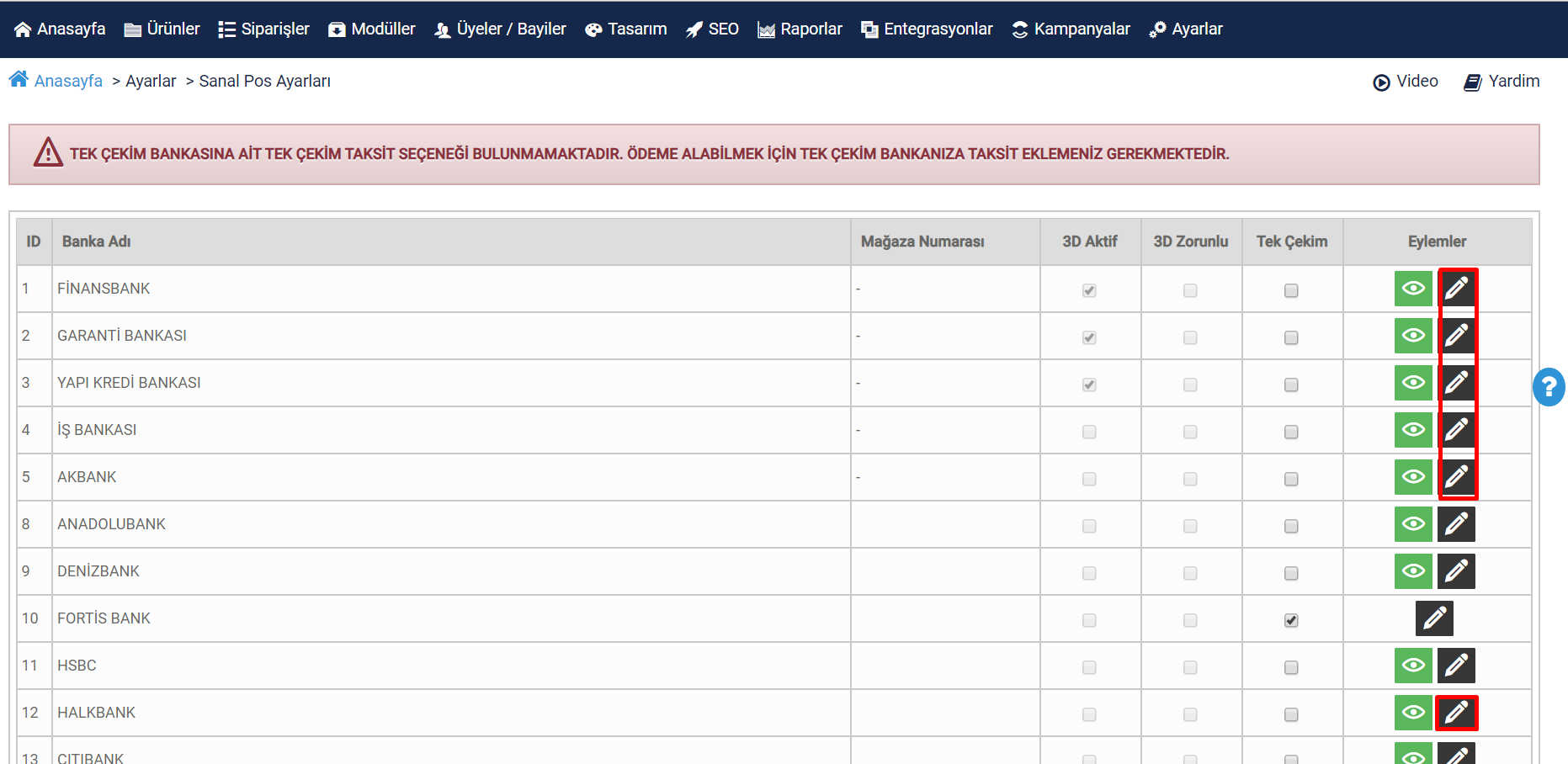View HALKBANK with the eye icon
The width and height of the screenshot is (1568, 764).
(x=1414, y=713)
